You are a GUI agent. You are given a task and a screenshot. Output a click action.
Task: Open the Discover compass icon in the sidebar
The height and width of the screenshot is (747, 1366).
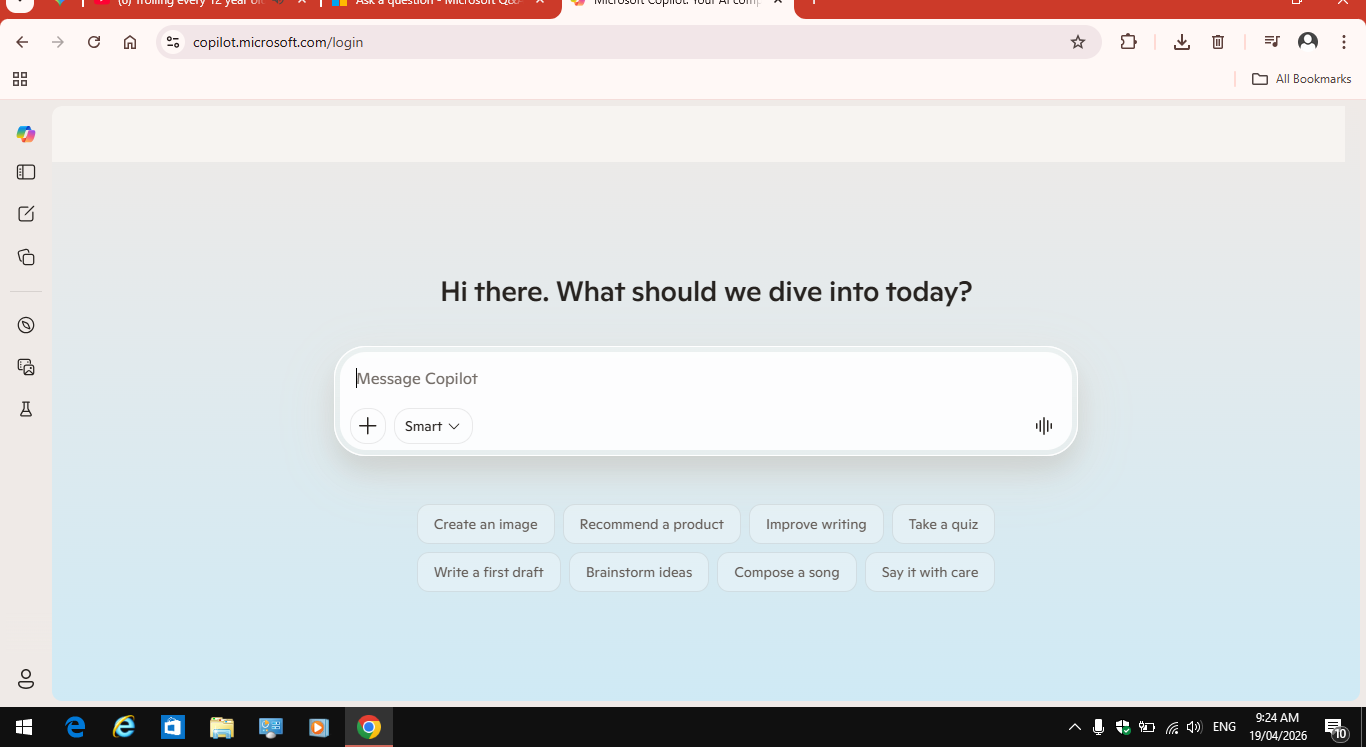click(x=26, y=325)
